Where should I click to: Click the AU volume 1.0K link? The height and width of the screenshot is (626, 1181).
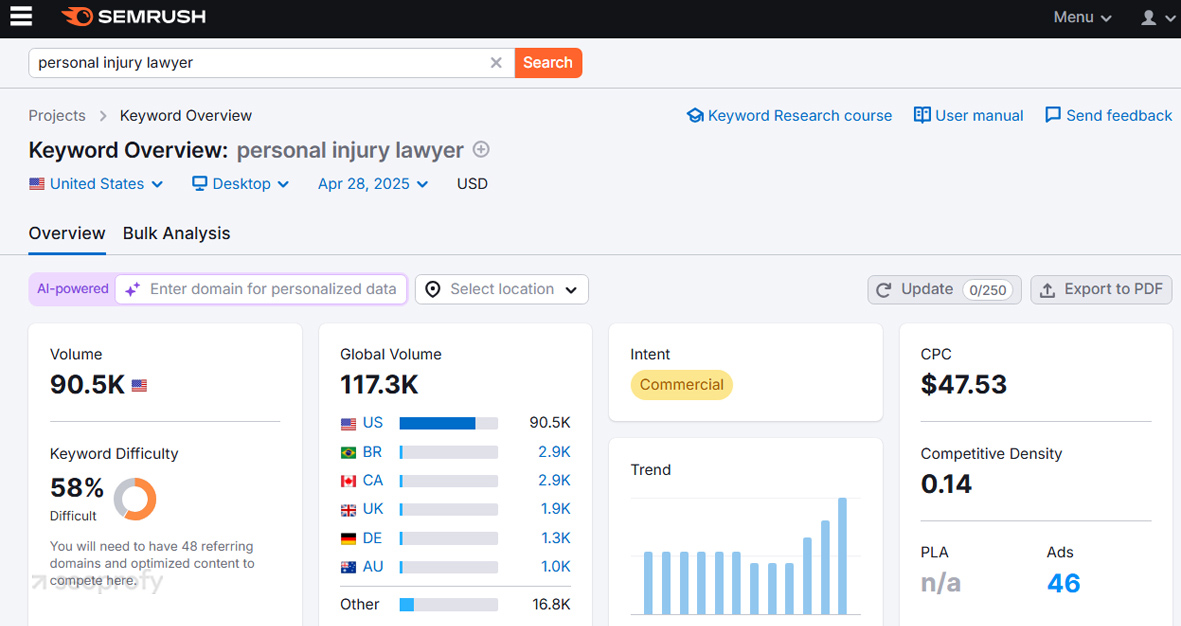(556, 566)
